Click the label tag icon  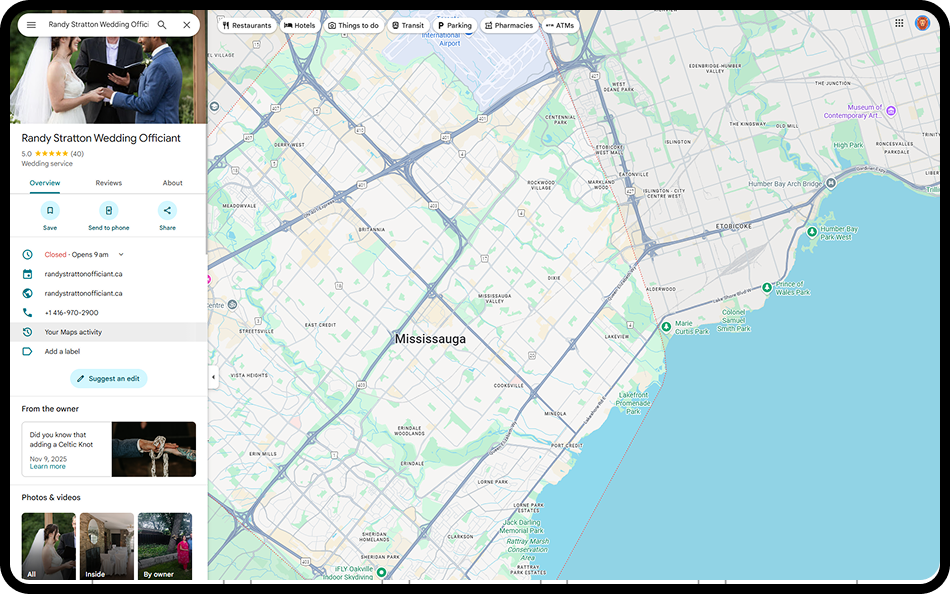(x=27, y=352)
